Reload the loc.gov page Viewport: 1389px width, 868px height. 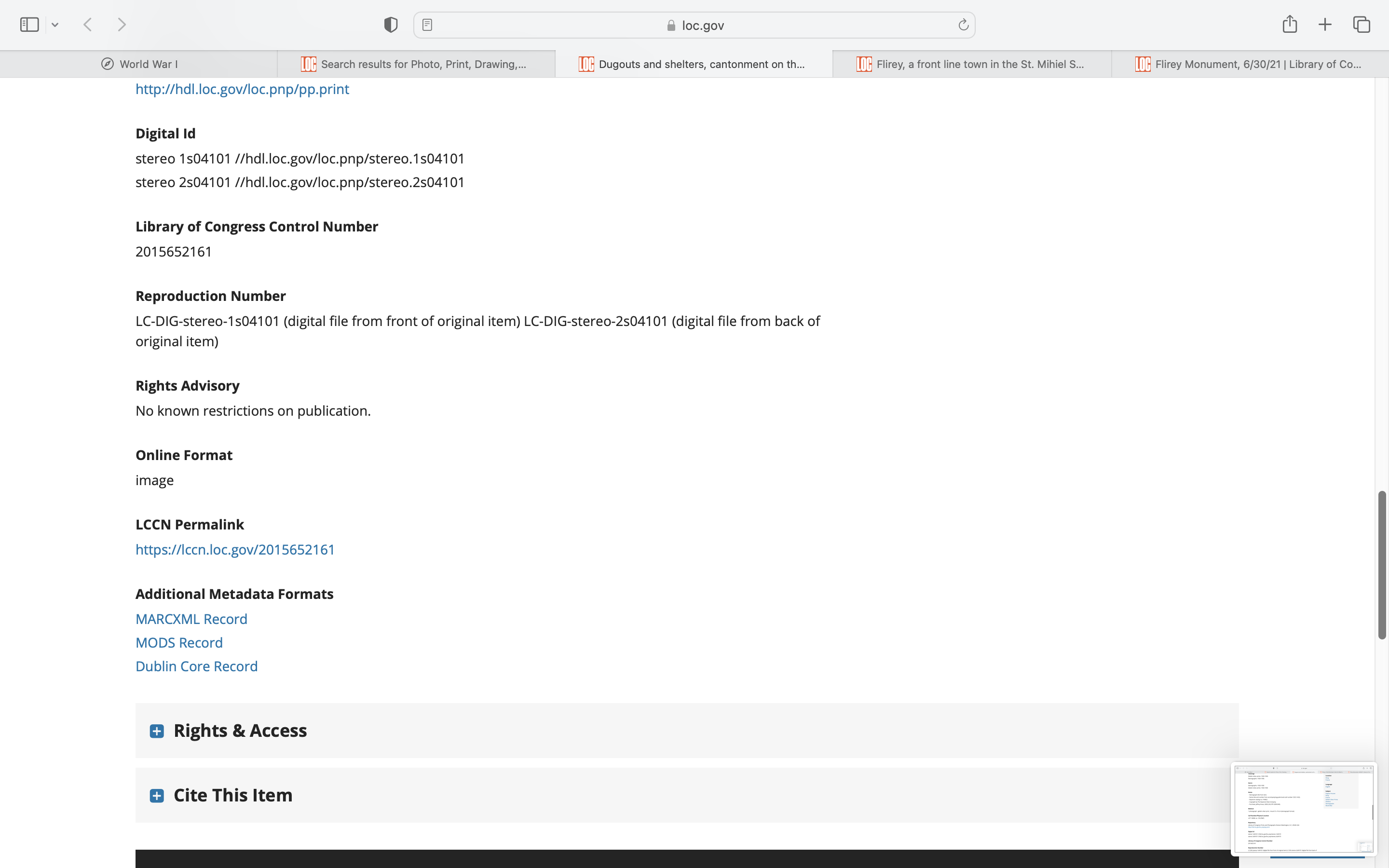963,25
